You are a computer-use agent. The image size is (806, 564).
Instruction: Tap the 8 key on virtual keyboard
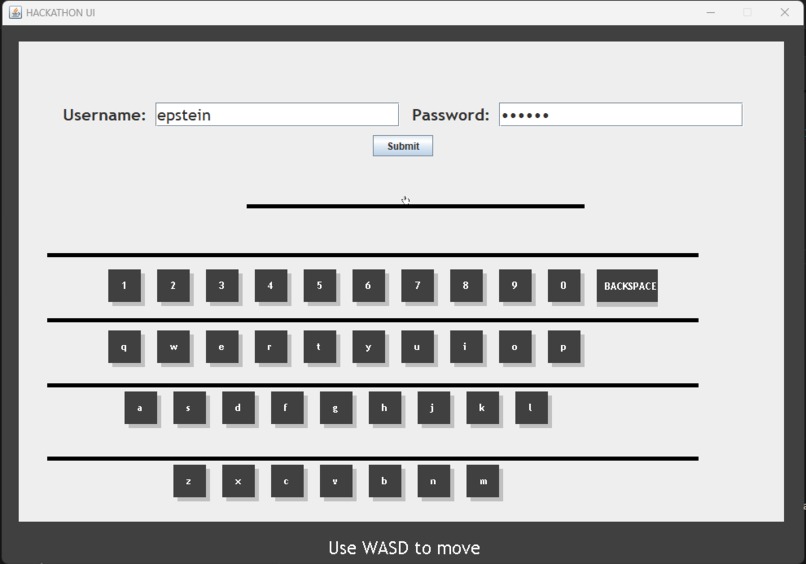point(466,286)
